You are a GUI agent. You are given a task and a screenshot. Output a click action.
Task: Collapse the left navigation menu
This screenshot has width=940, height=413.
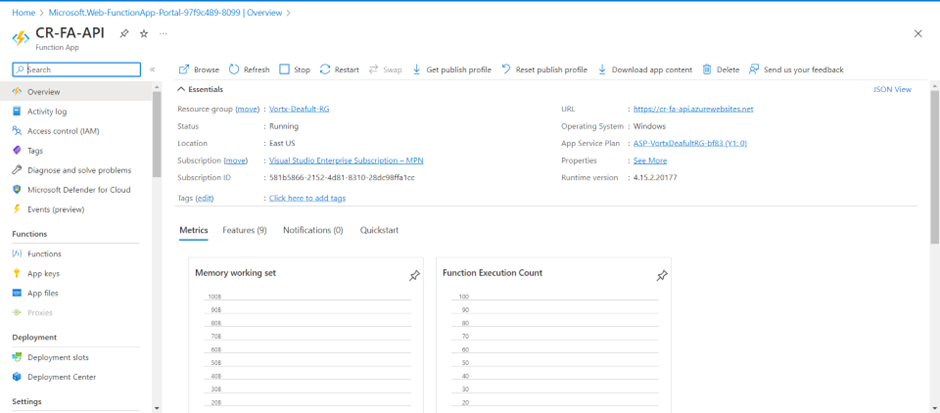152,70
